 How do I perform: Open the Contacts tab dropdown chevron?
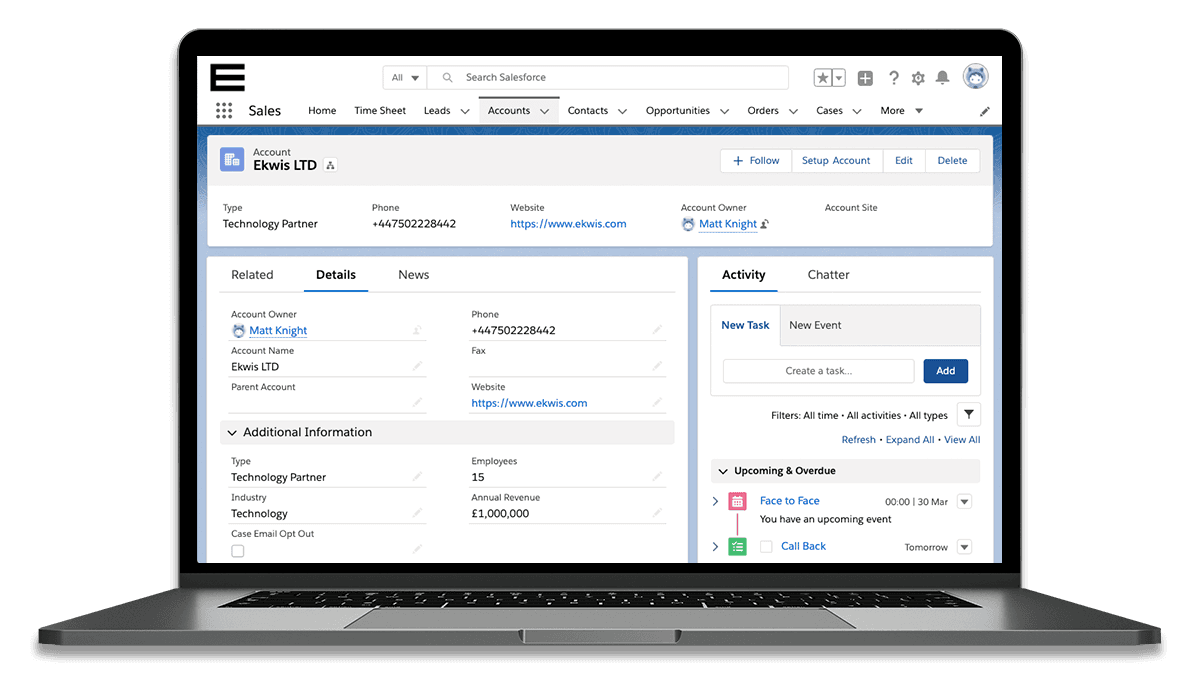[x=622, y=112]
